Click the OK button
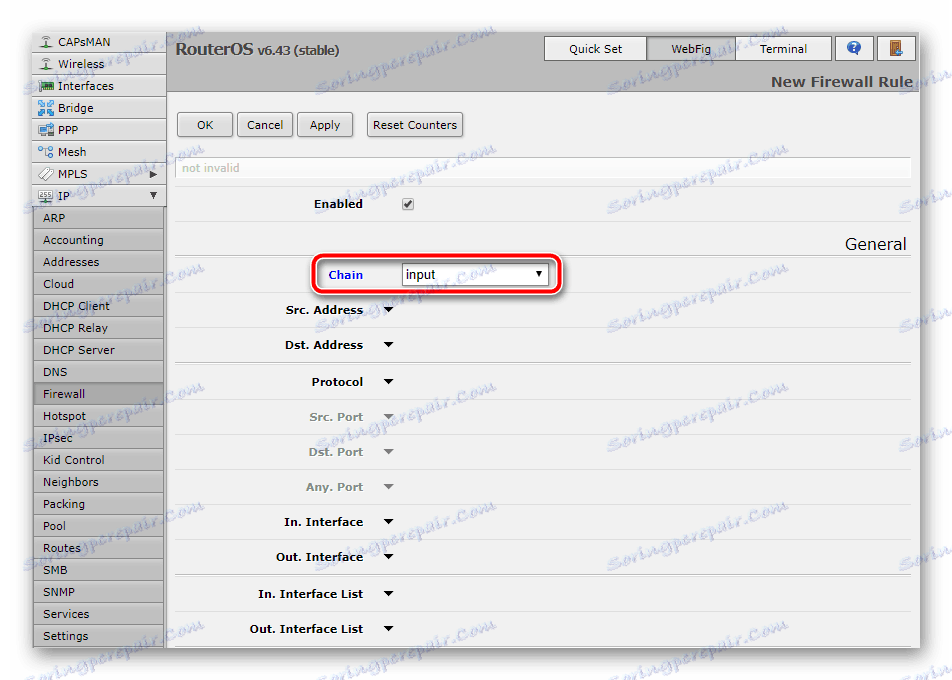The image size is (952, 680). [x=205, y=124]
